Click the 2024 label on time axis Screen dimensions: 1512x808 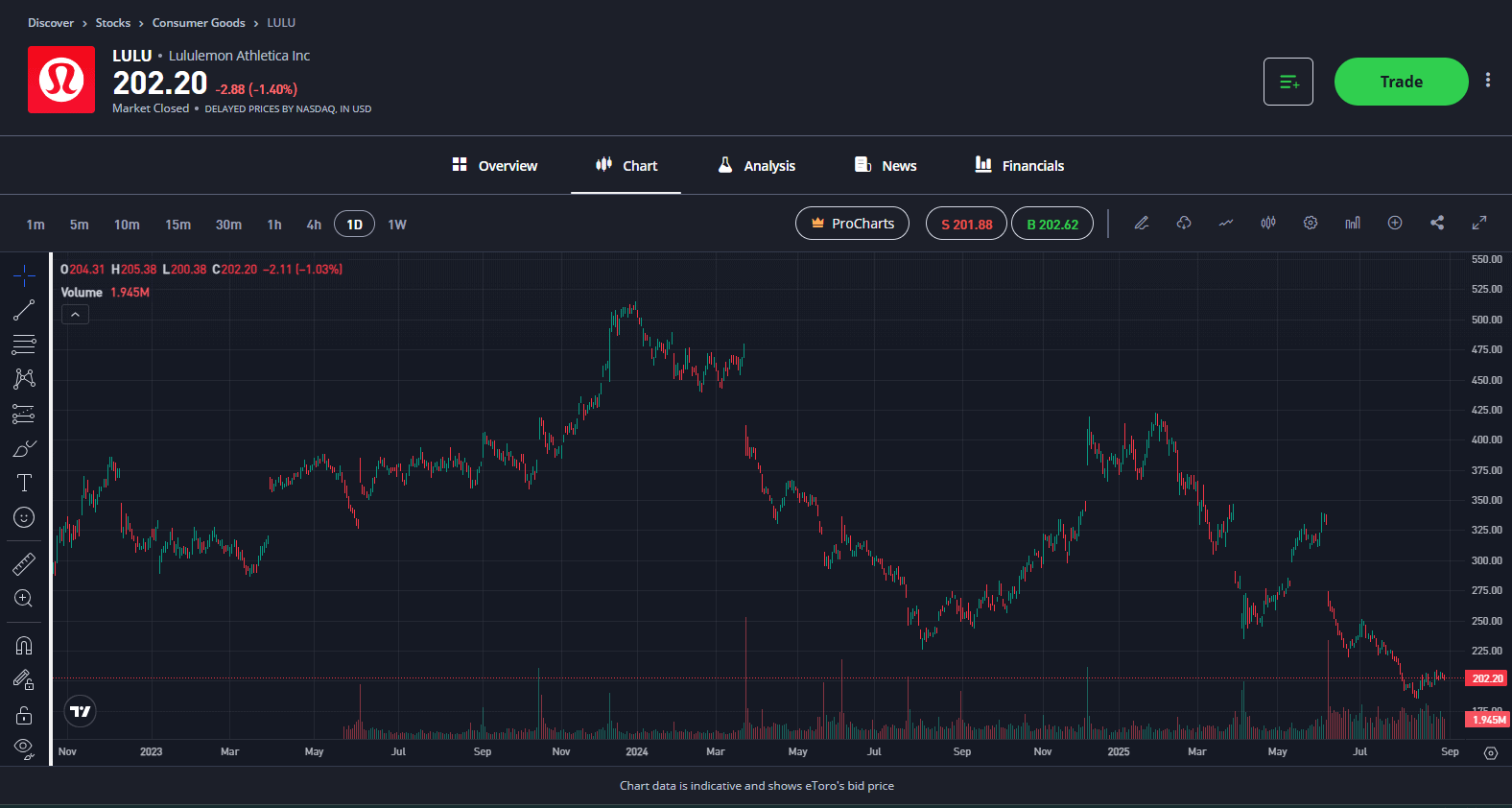(636, 751)
